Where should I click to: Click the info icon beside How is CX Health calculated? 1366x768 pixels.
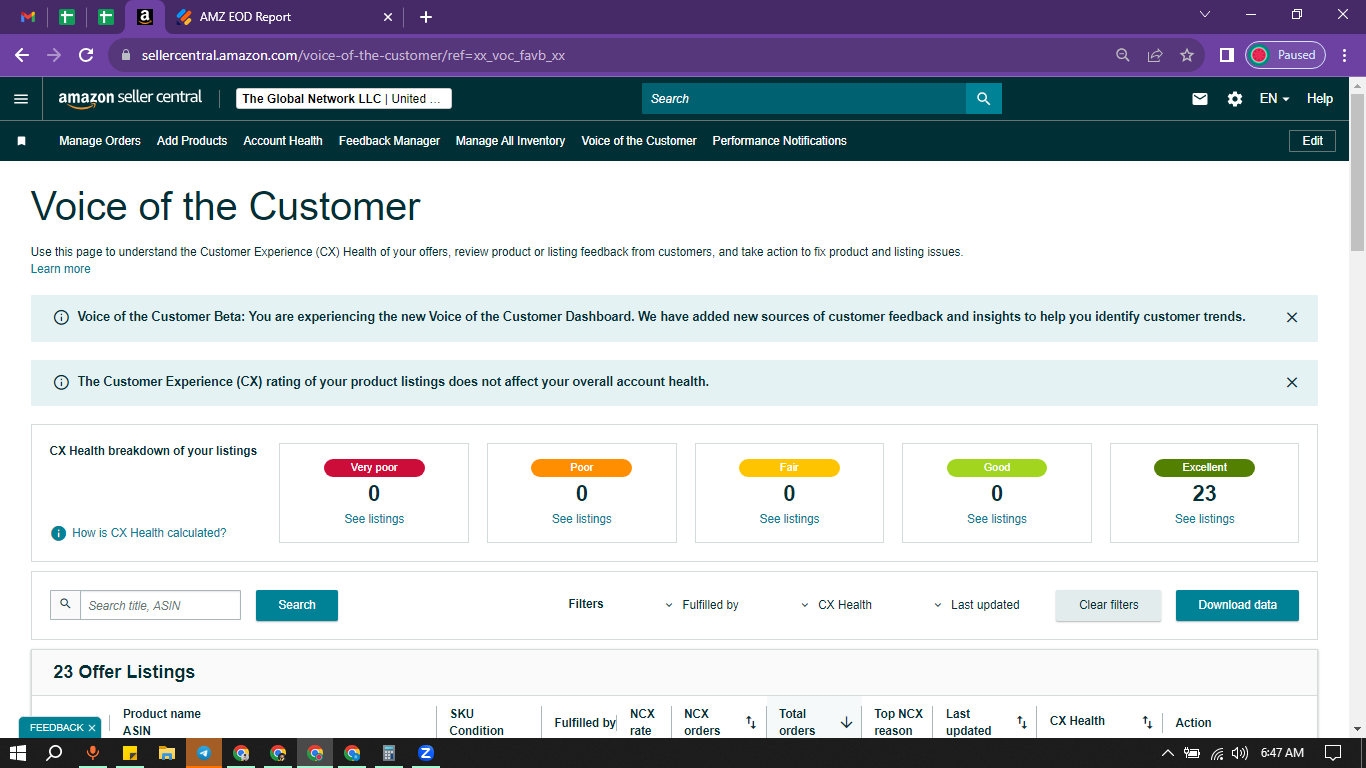[59, 533]
